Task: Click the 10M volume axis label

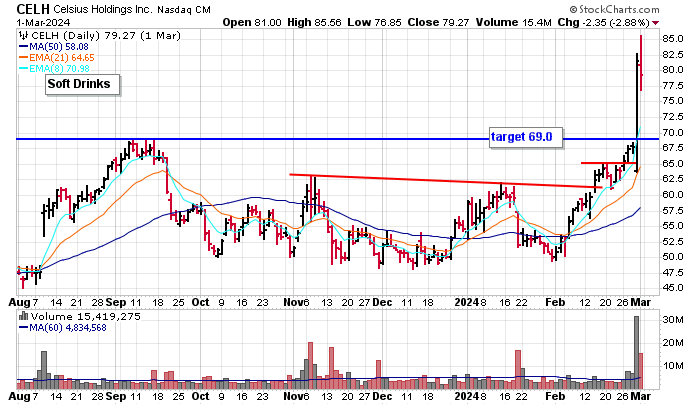Action: pyautogui.click(x=673, y=366)
